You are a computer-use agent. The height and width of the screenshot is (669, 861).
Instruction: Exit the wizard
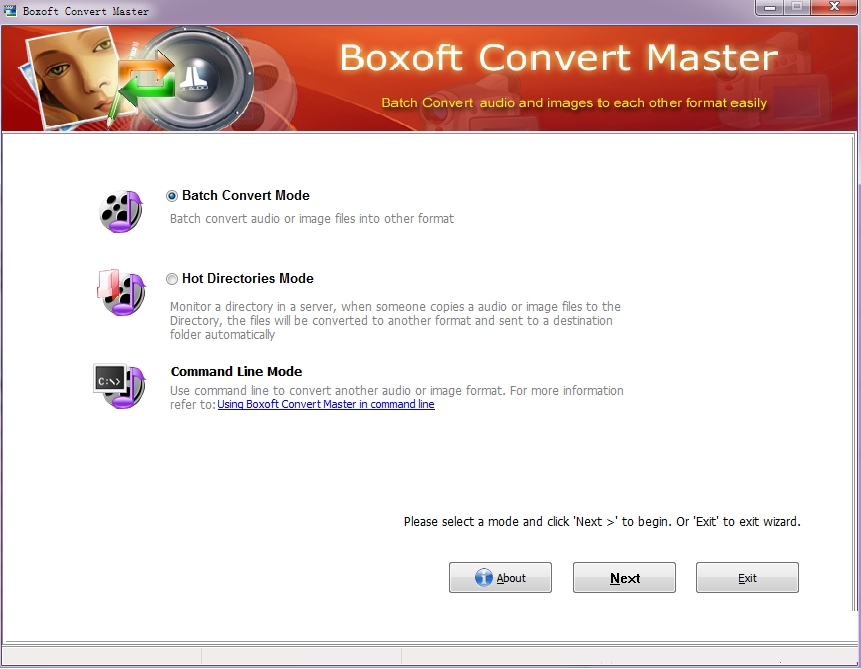coord(747,577)
